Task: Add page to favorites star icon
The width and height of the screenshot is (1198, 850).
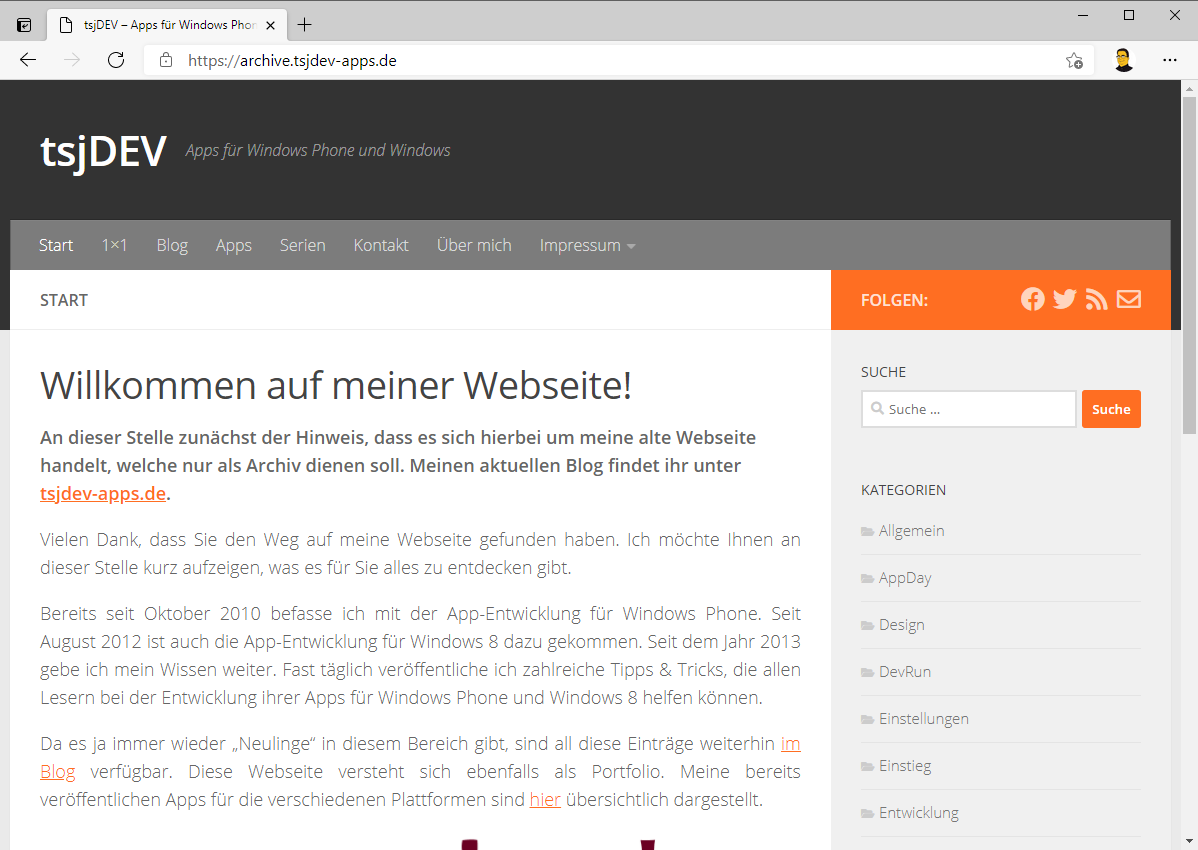Action: pyautogui.click(x=1074, y=60)
